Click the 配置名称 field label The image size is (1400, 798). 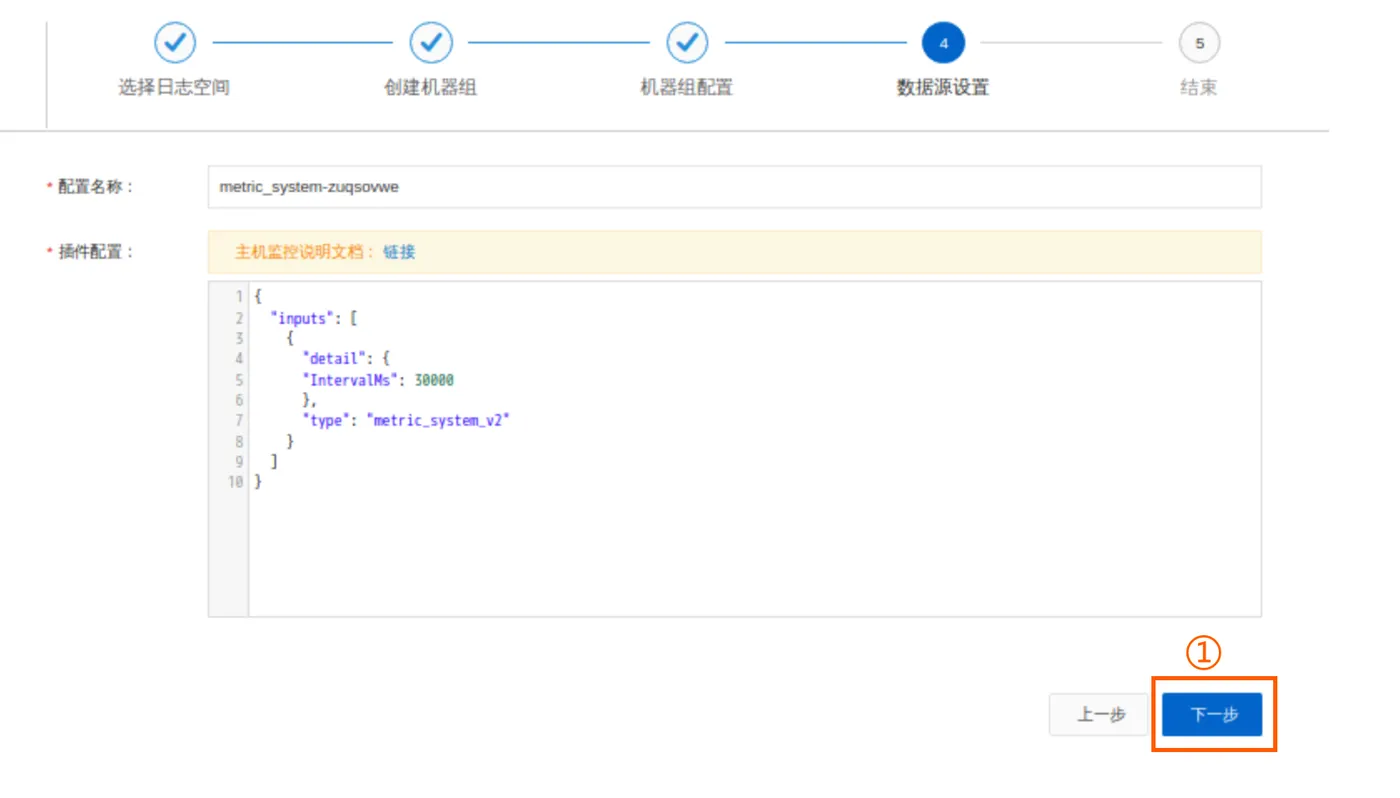click(95, 187)
